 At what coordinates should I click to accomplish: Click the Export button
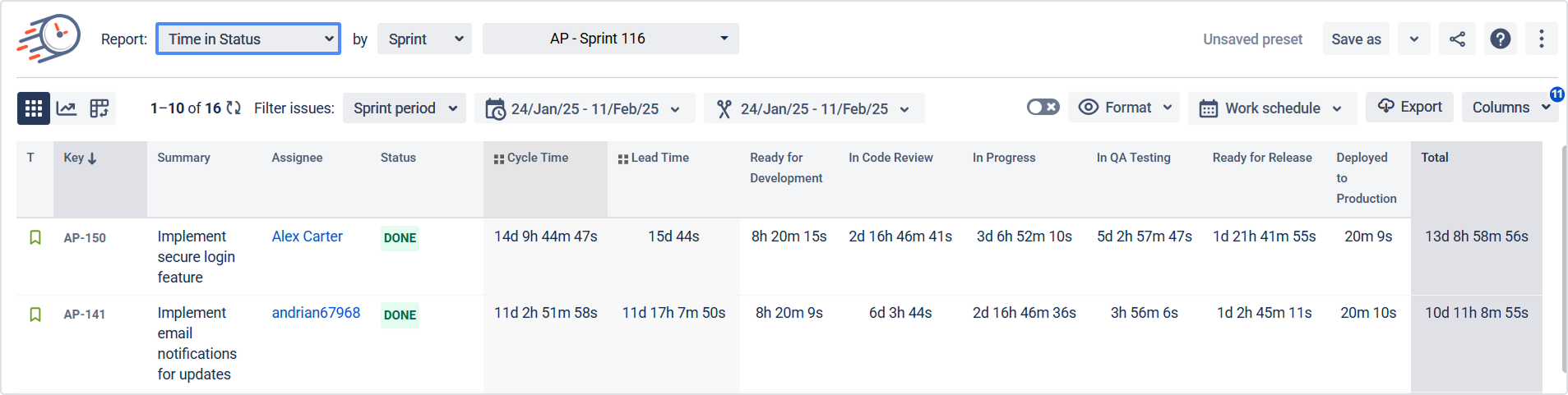pos(1409,107)
